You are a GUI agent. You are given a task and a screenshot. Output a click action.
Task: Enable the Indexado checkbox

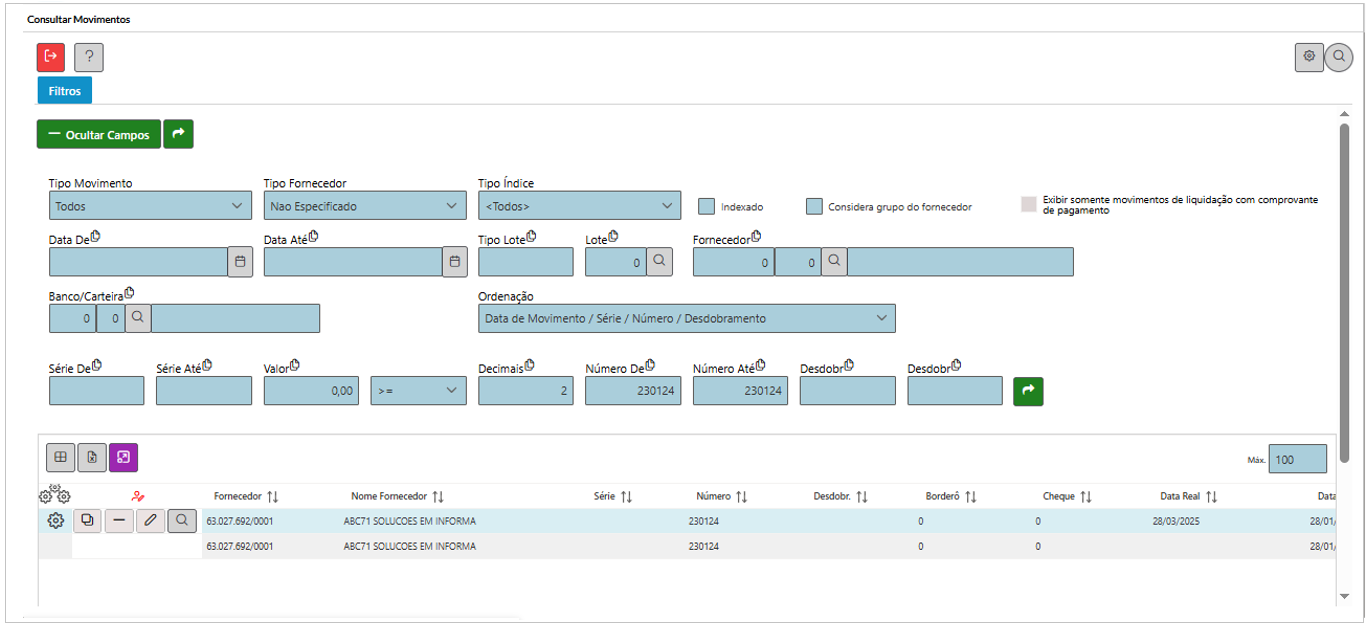click(707, 207)
